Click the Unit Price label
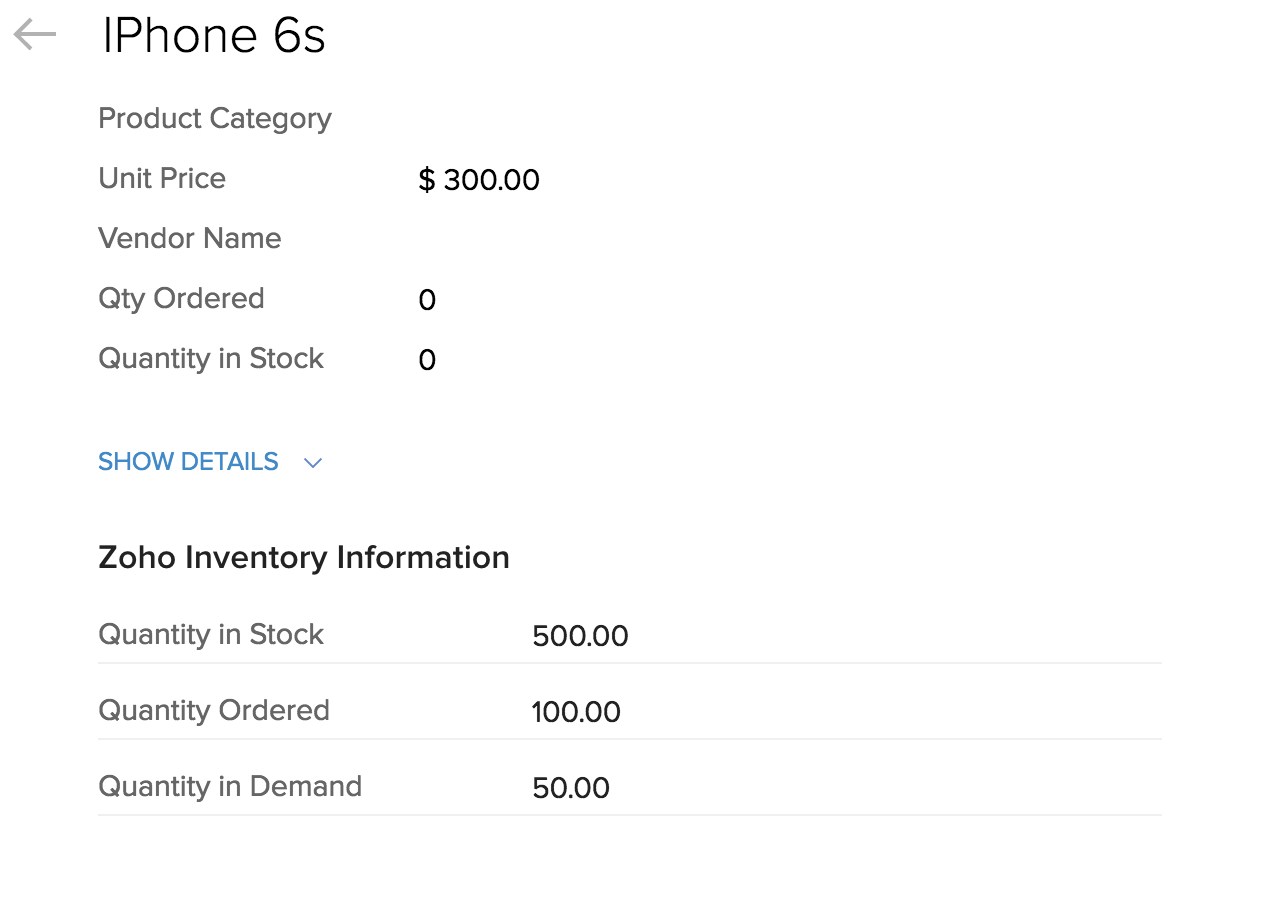This screenshot has height=900, width=1288. (x=162, y=179)
